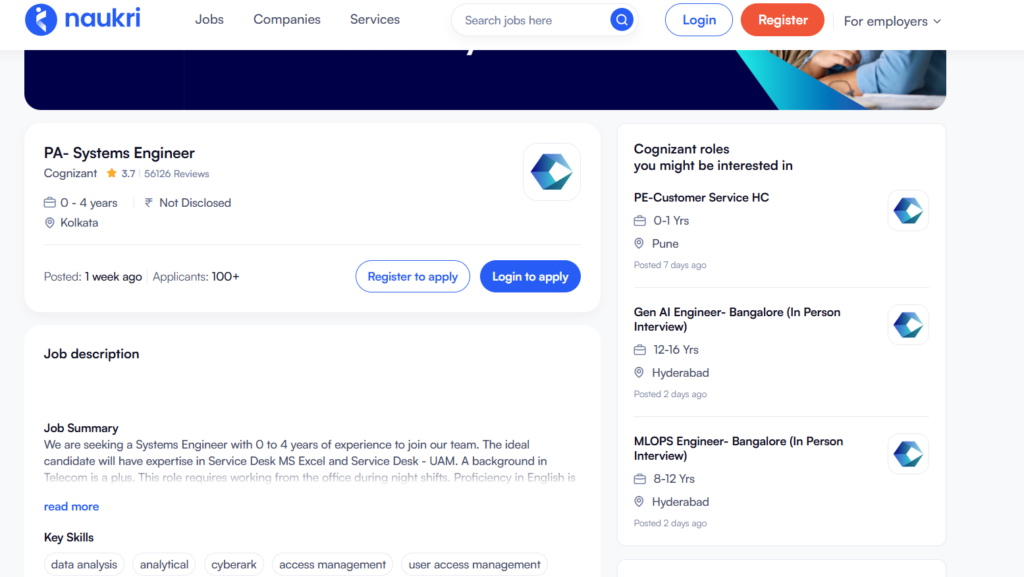This screenshot has height=577, width=1024.
Task: Select the access management skill tag
Action: point(332,564)
